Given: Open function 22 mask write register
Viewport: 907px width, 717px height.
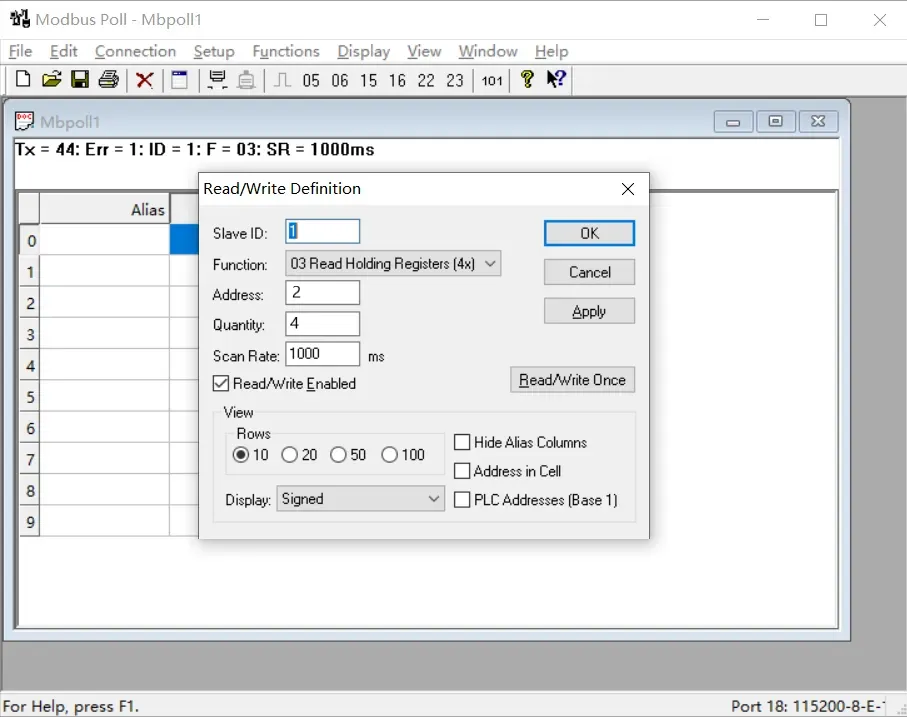Looking at the screenshot, I should (426, 80).
